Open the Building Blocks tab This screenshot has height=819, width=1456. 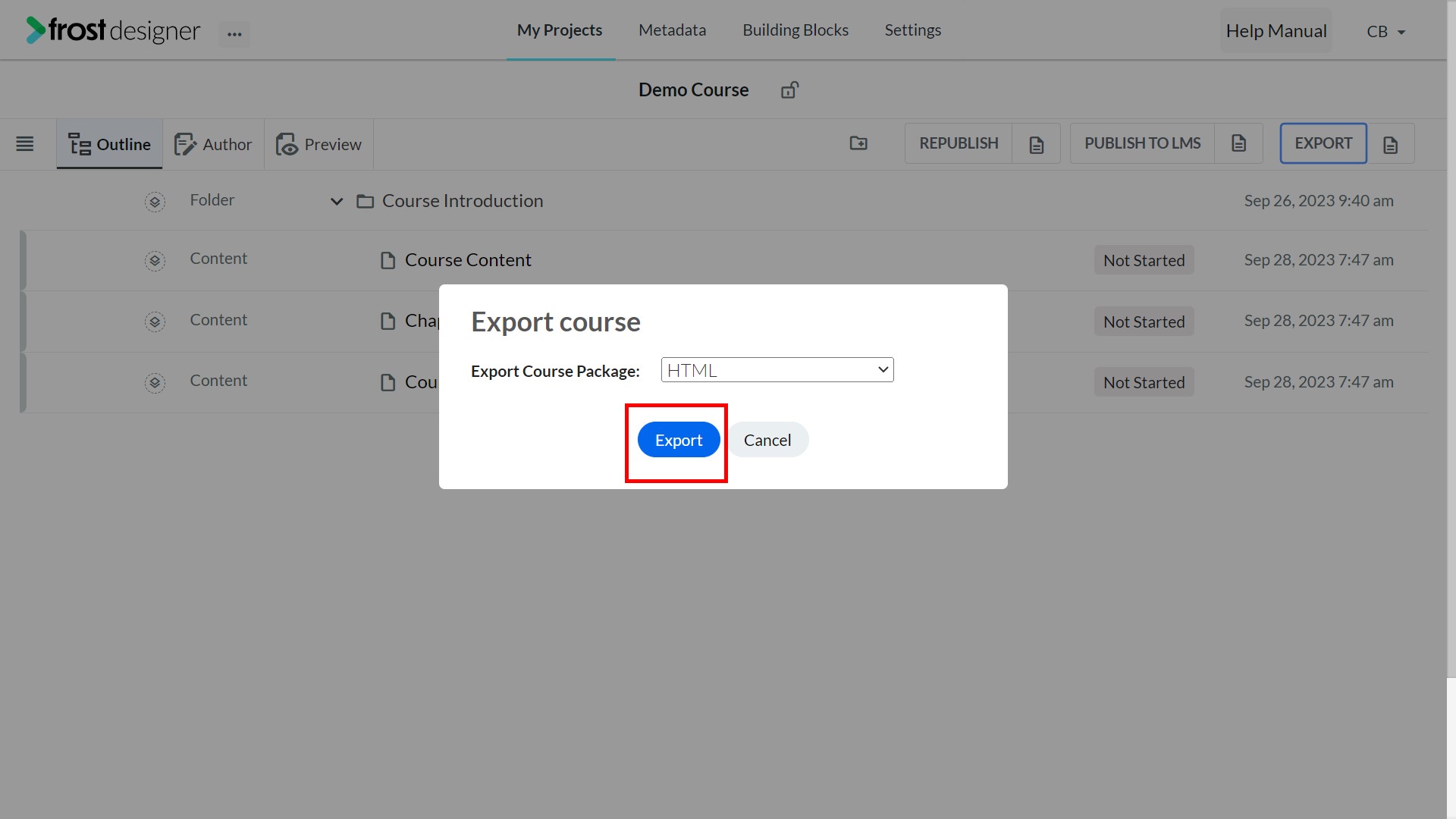tap(795, 30)
